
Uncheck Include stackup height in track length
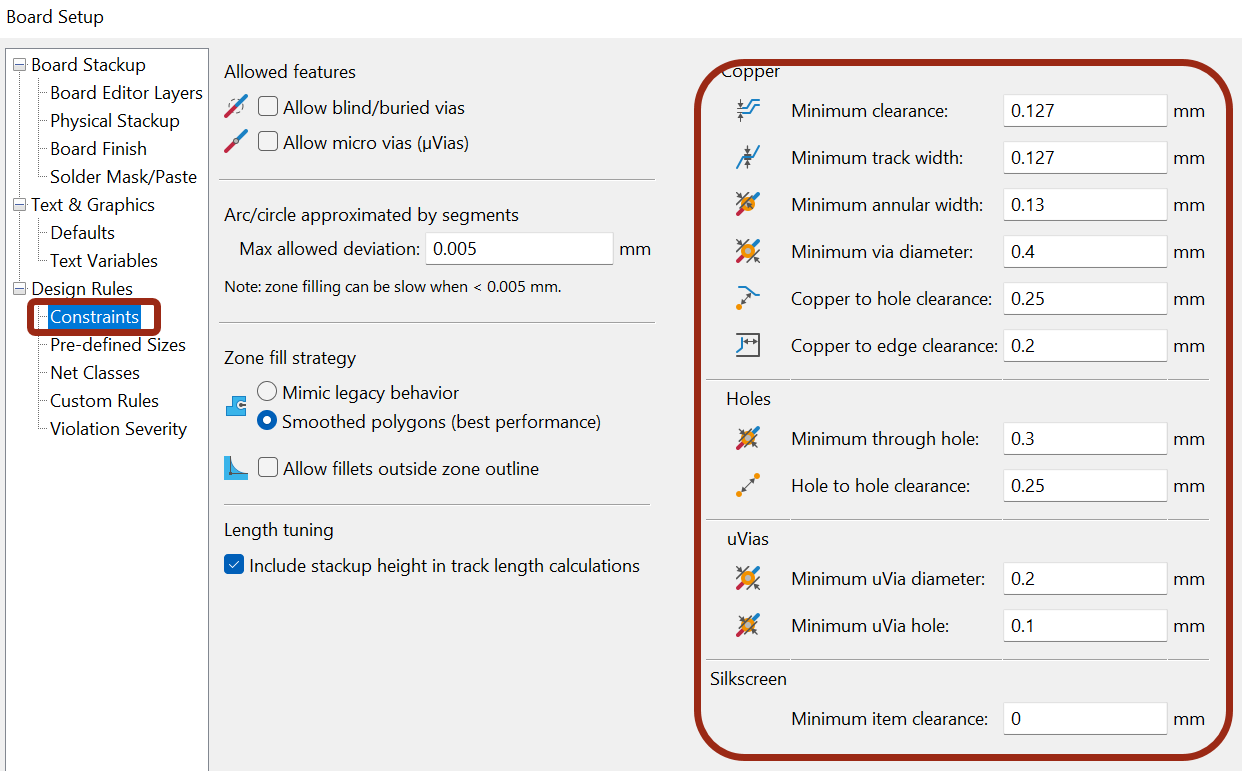point(234,565)
